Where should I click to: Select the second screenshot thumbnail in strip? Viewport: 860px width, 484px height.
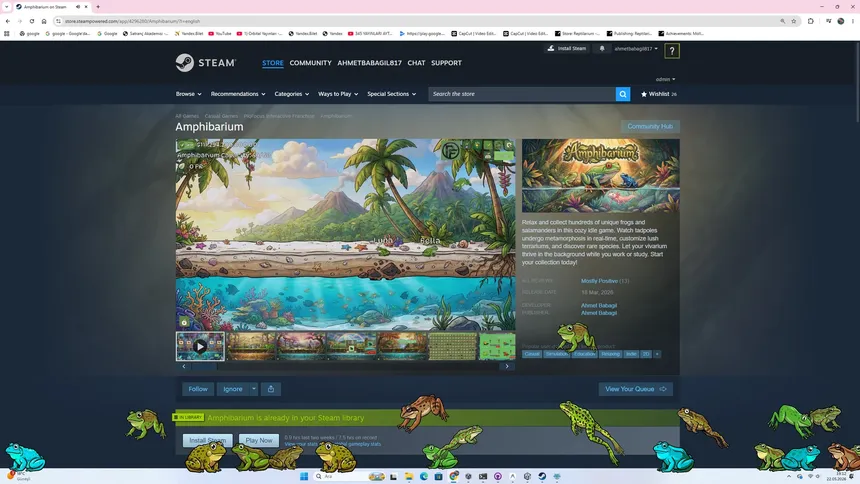(251, 346)
